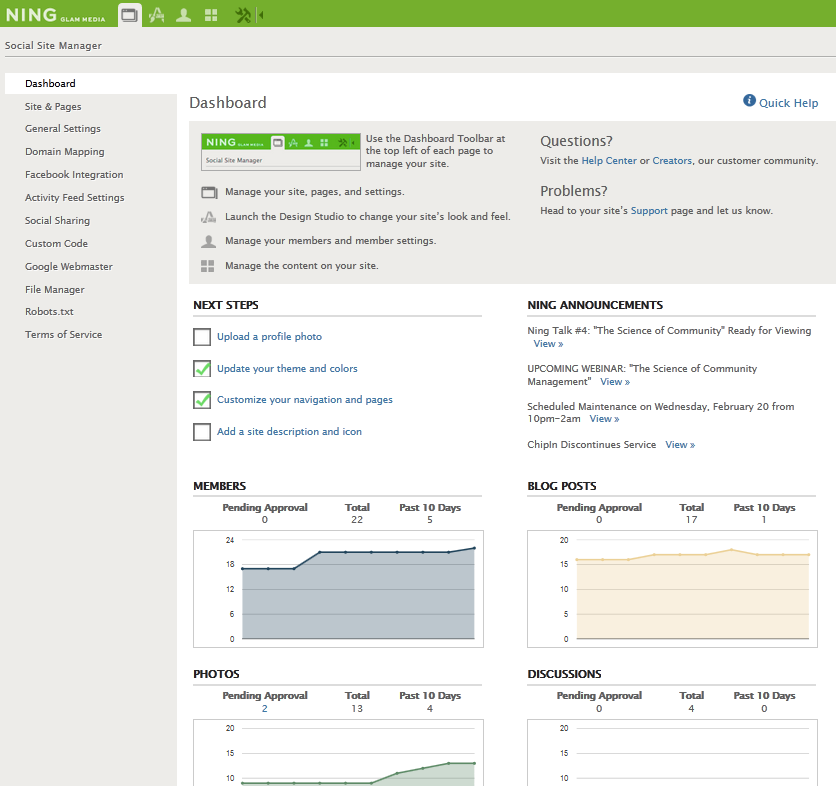View Scheduled Maintenance announcement
Image resolution: width=836 pixels, height=786 pixels.
coord(604,419)
